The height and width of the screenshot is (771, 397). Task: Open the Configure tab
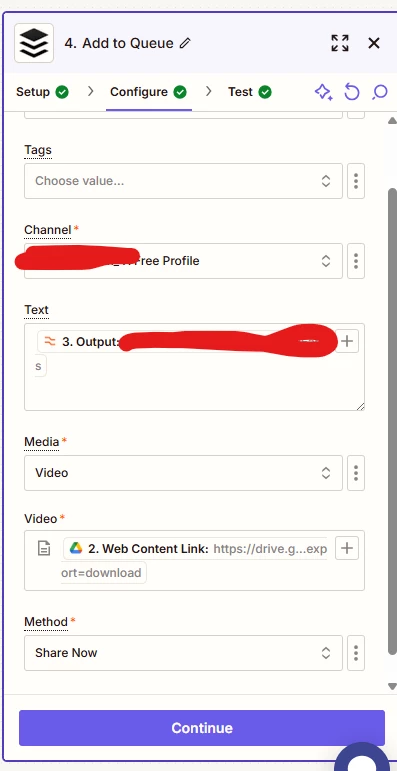click(x=149, y=92)
